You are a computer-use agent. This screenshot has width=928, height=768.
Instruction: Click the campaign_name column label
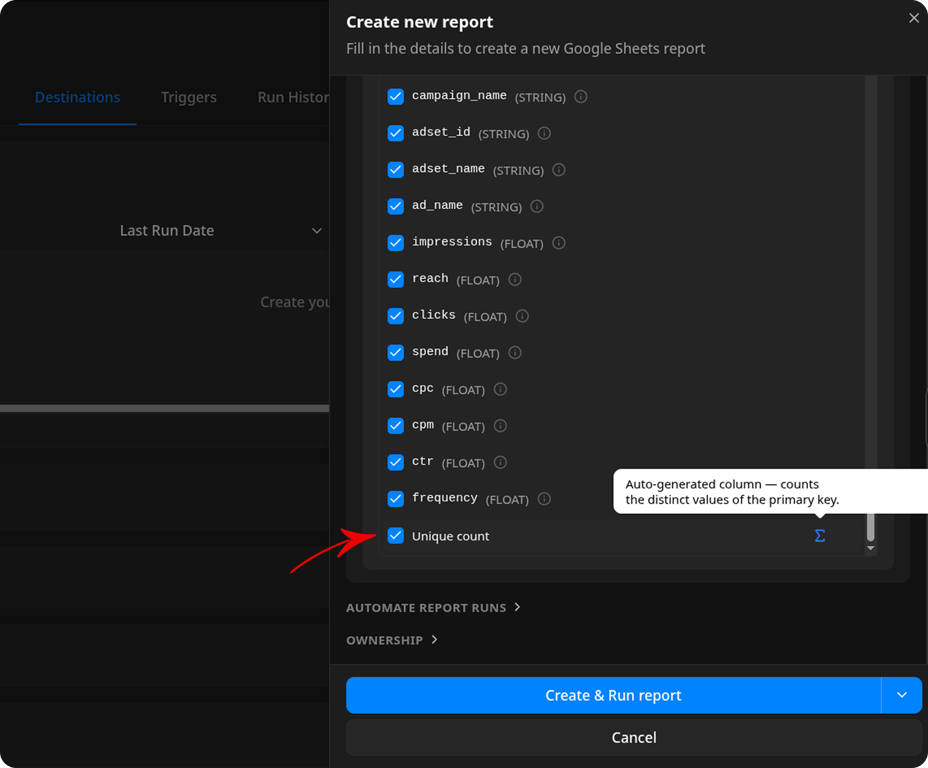[x=459, y=96]
